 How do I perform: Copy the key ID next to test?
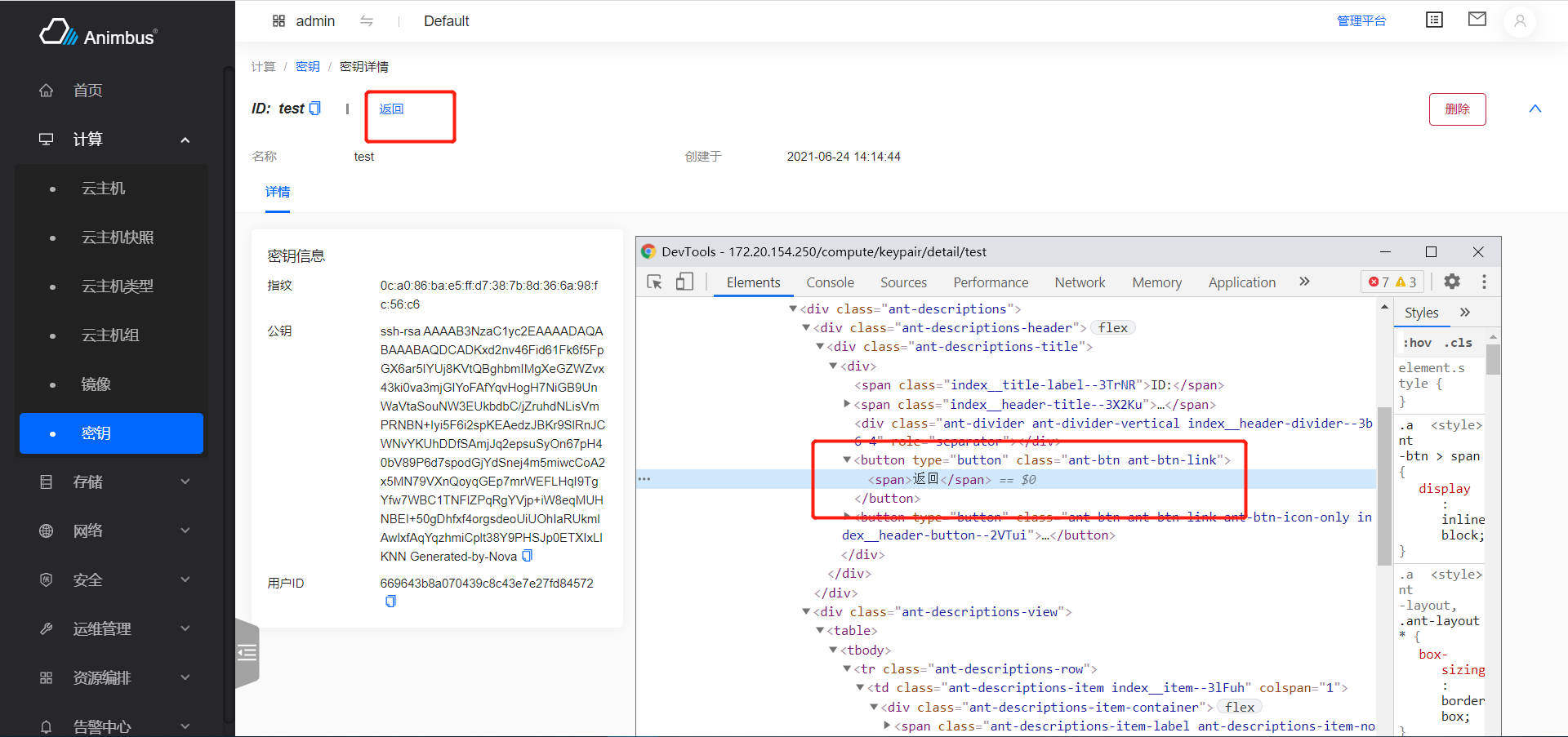click(x=315, y=109)
